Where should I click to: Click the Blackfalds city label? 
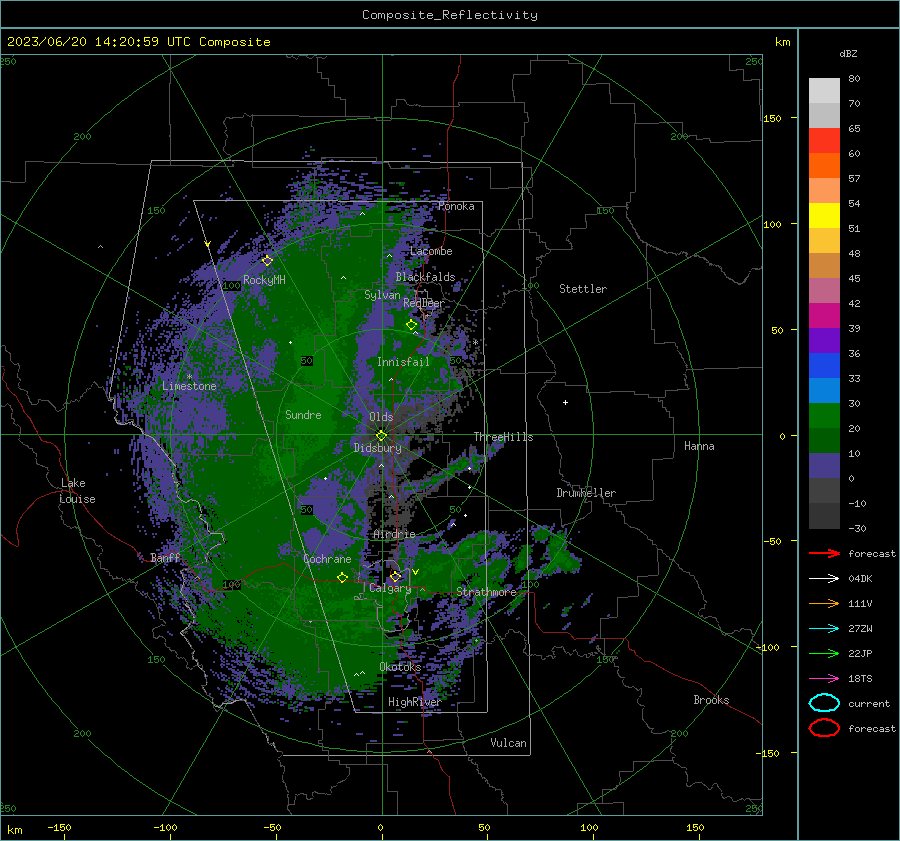pyautogui.click(x=425, y=277)
